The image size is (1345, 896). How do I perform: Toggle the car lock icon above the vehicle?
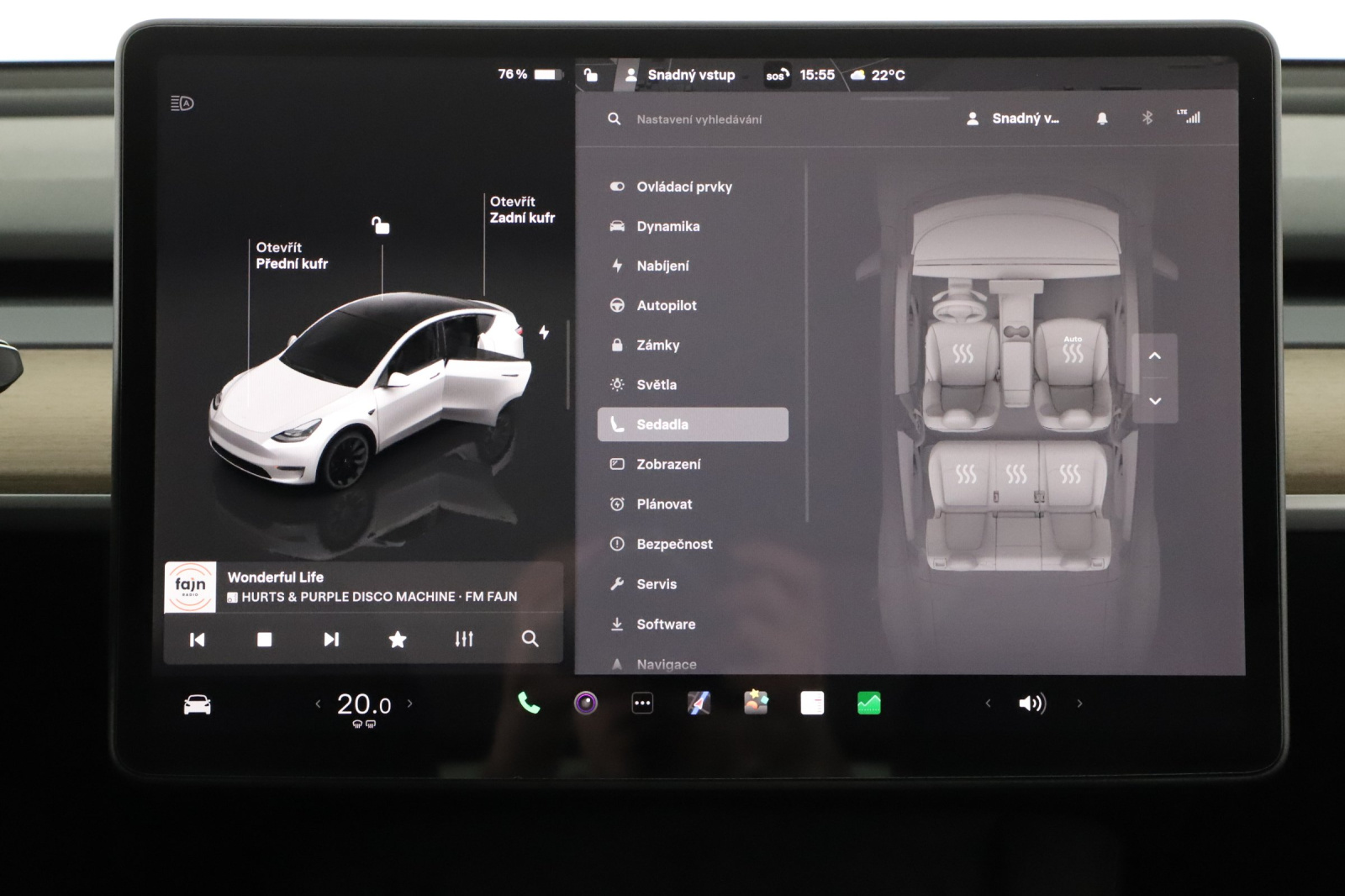pos(381,225)
